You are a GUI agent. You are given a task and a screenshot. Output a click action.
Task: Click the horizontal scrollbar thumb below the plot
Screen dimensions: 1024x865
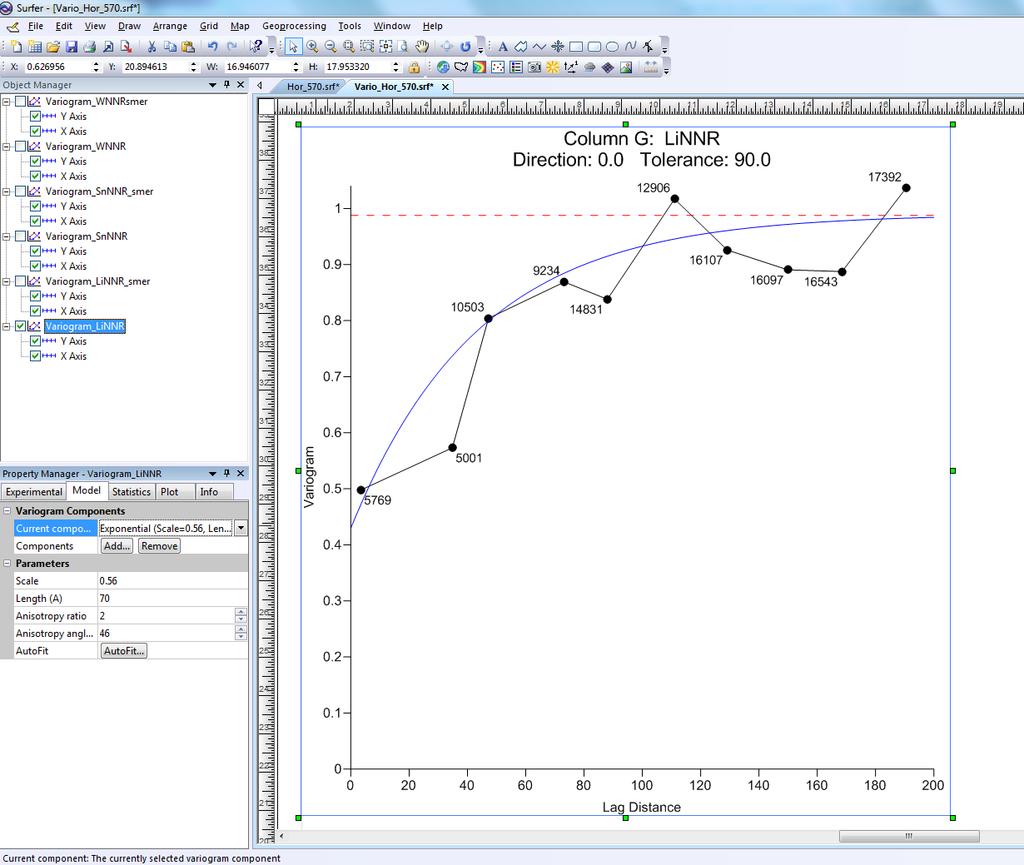(908, 836)
